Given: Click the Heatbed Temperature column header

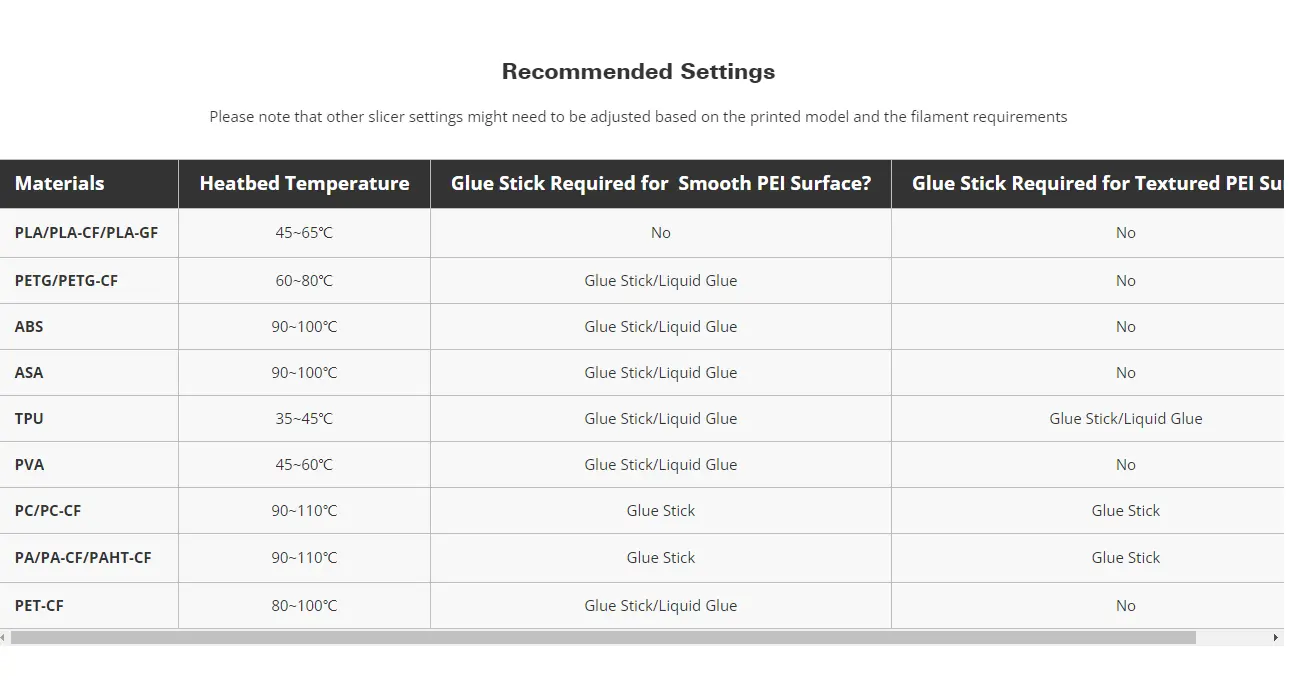Looking at the screenshot, I should [x=304, y=183].
